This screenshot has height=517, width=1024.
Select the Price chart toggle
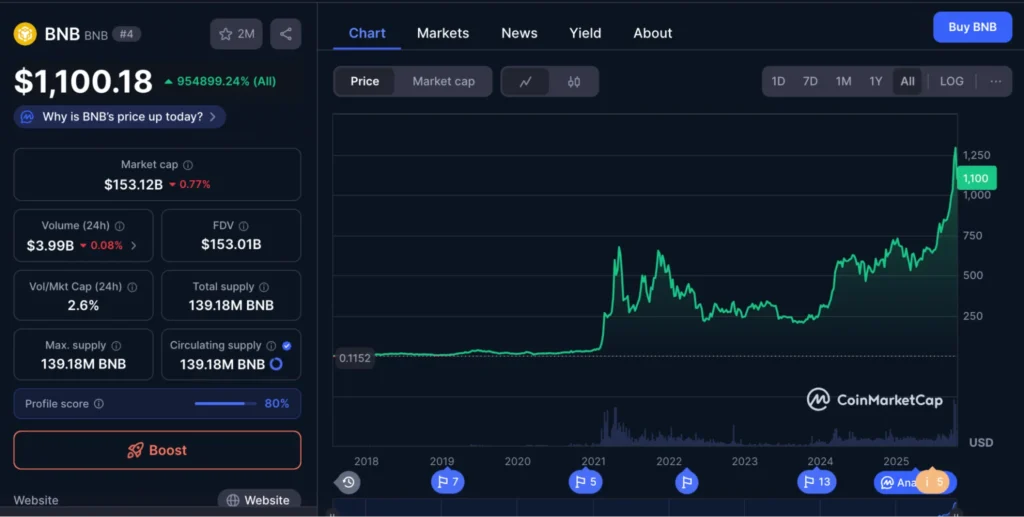point(365,82)
